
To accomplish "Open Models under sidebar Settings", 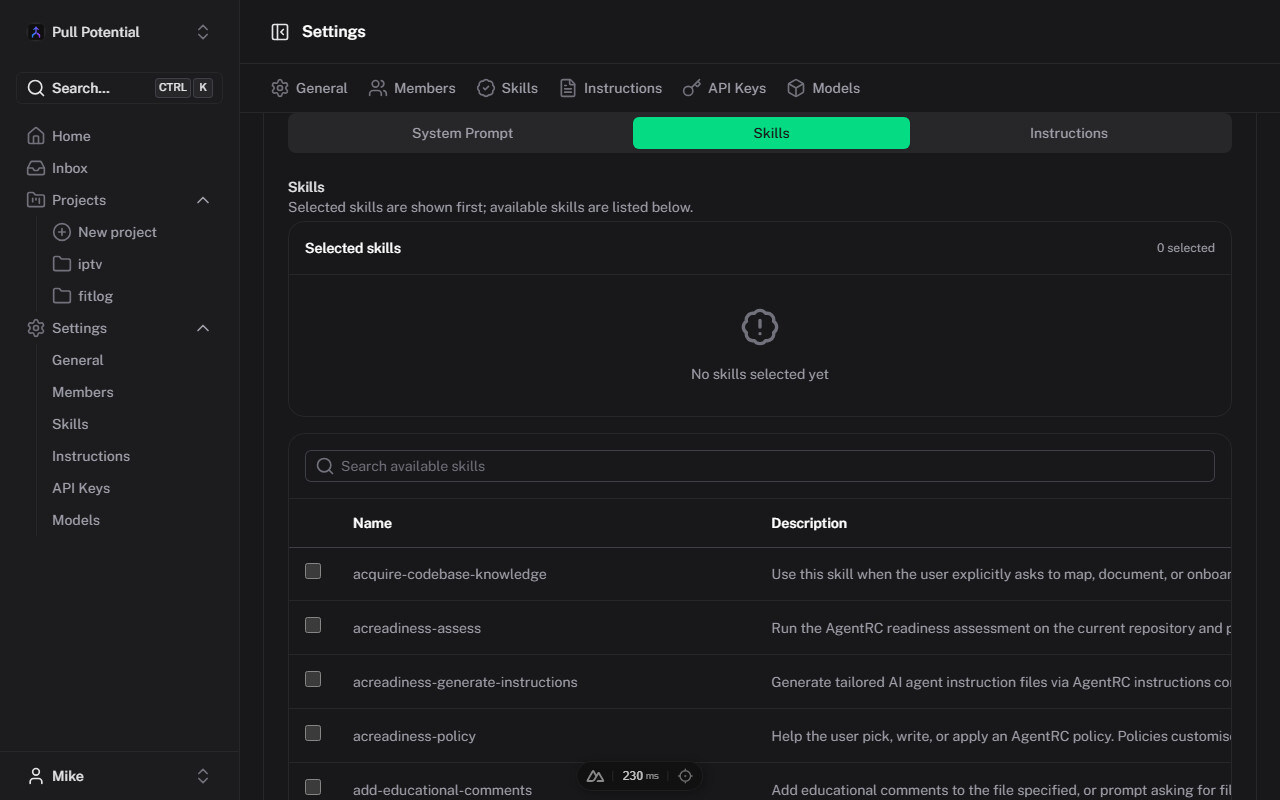I will (x=76, y=520).
